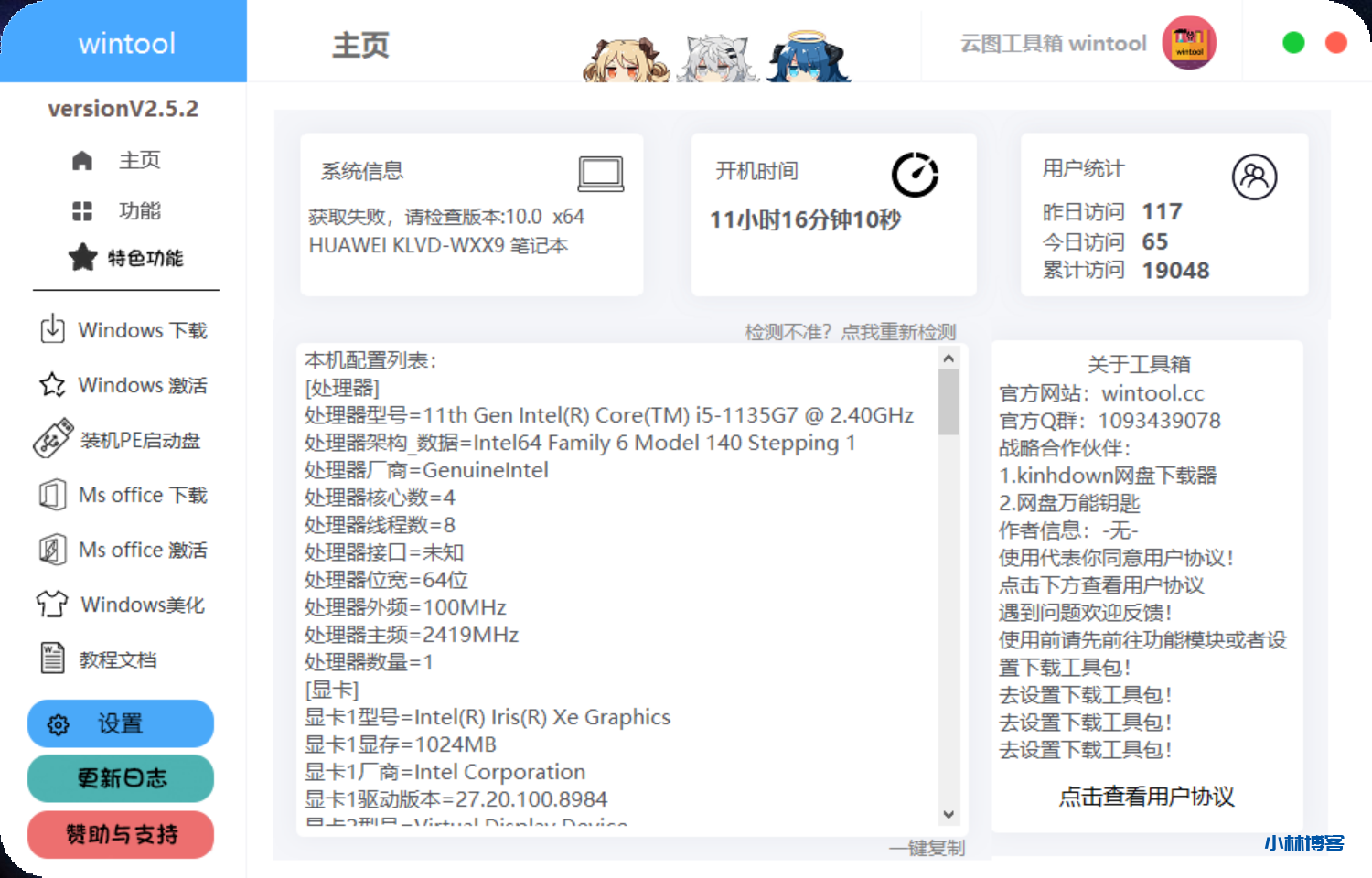Click the wintool logo avatar

pos(1188,43)
